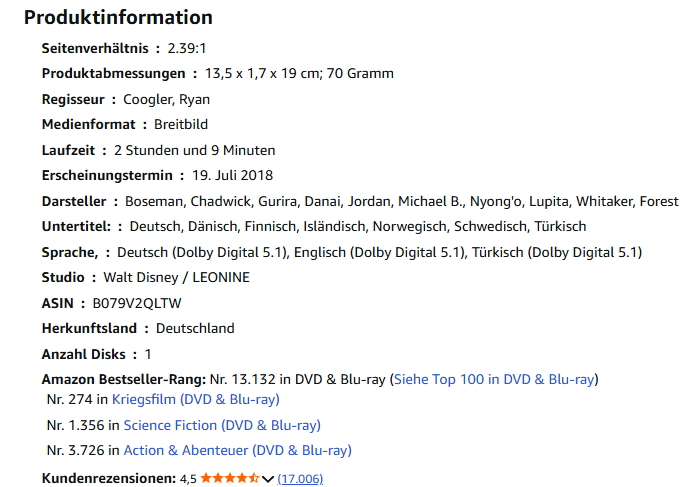Click the aspect ratio value 2.39:1

click(x=187, y=48)
